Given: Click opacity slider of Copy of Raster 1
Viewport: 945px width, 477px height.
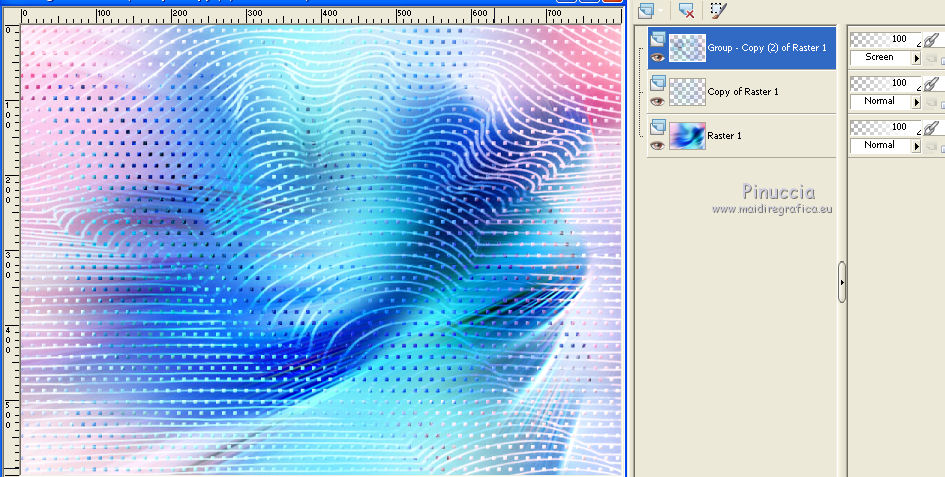Looking at the screenshot, I should click(885, 83).
